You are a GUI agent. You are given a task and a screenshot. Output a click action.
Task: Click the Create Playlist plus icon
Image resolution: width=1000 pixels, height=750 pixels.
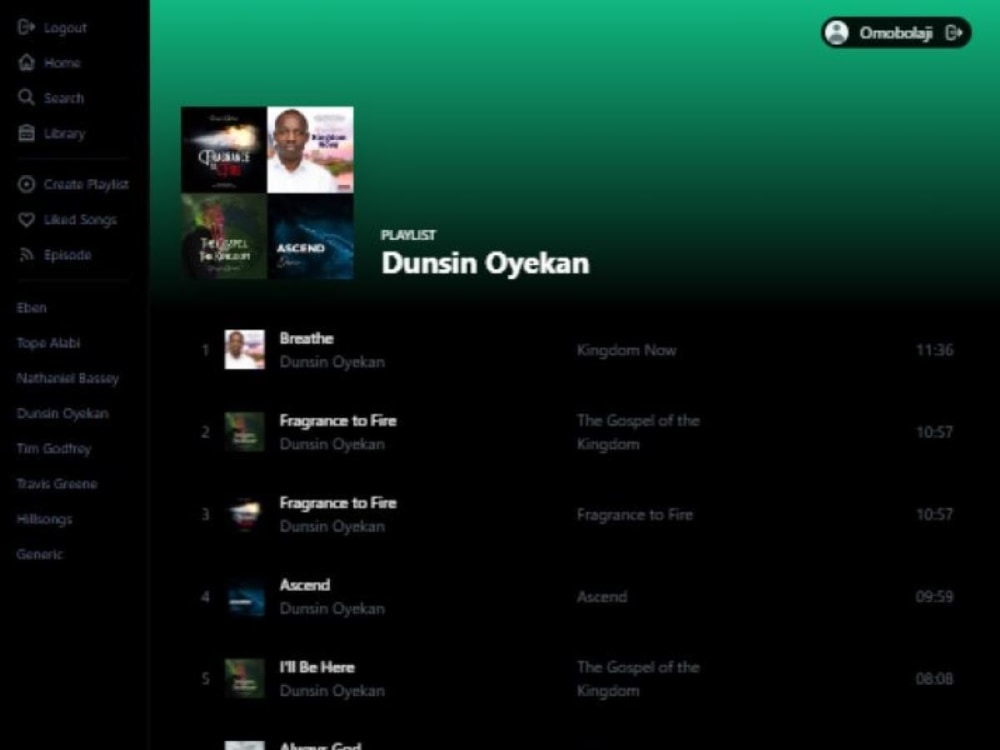click(x=26, y=184)
